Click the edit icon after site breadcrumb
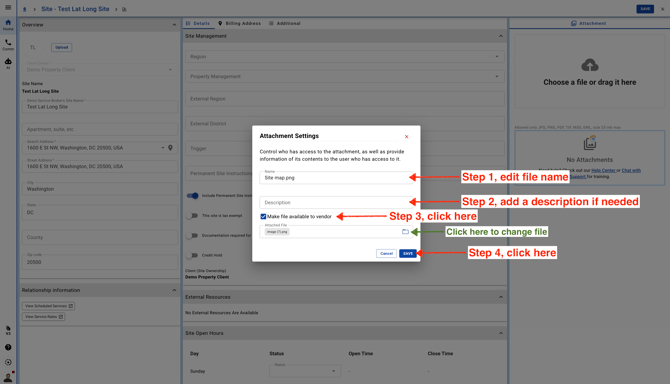Viewport: 670px width, 384px height. [x=124, y=9]
